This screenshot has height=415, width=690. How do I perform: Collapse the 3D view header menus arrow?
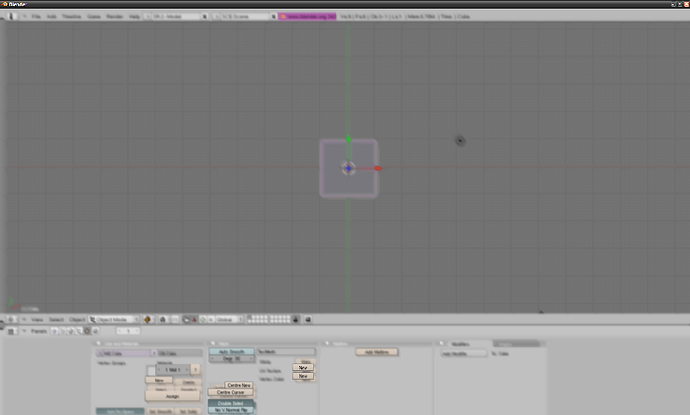[24, 320]
